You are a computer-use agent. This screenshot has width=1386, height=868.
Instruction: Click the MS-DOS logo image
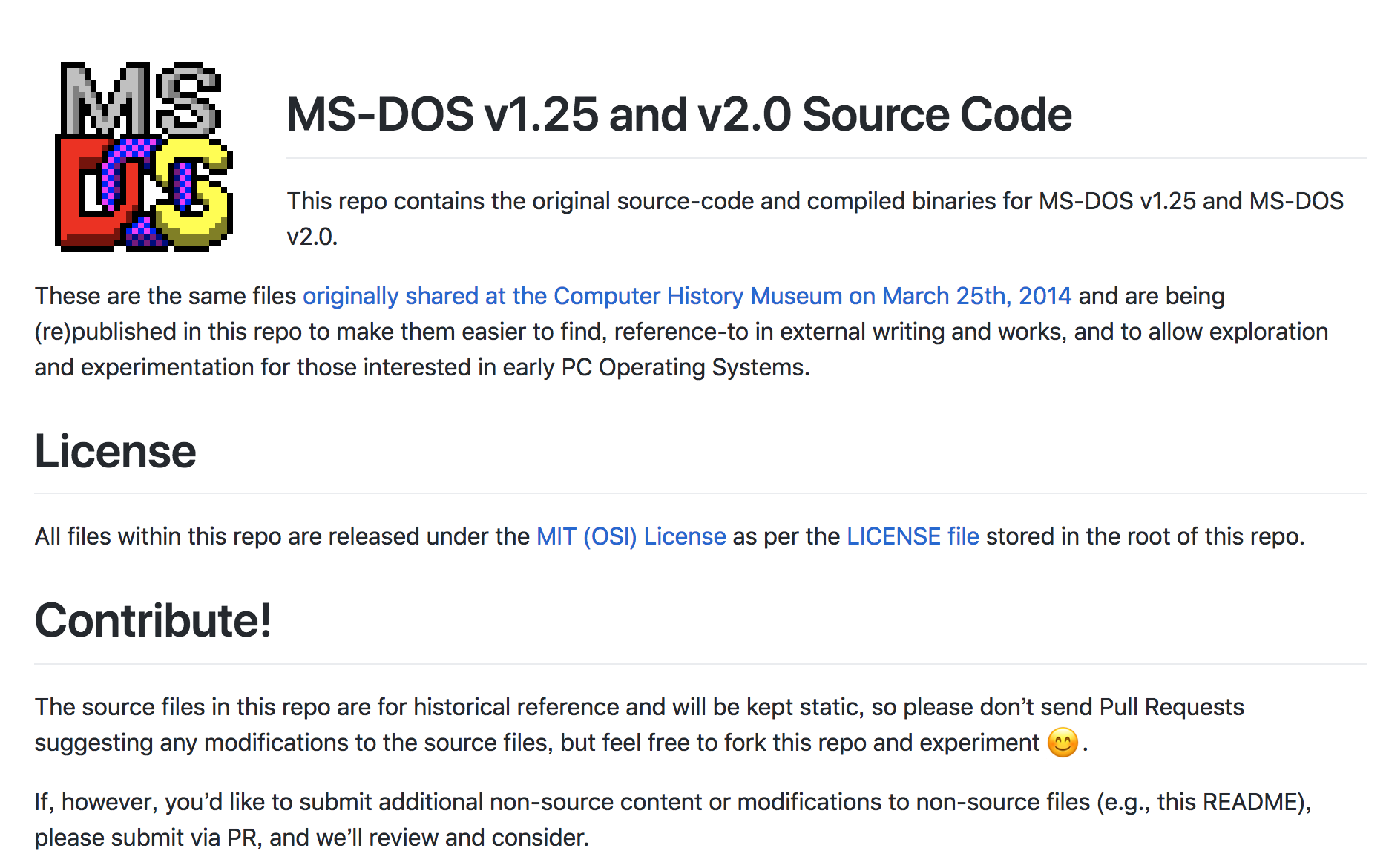click(x=144, y=157)
